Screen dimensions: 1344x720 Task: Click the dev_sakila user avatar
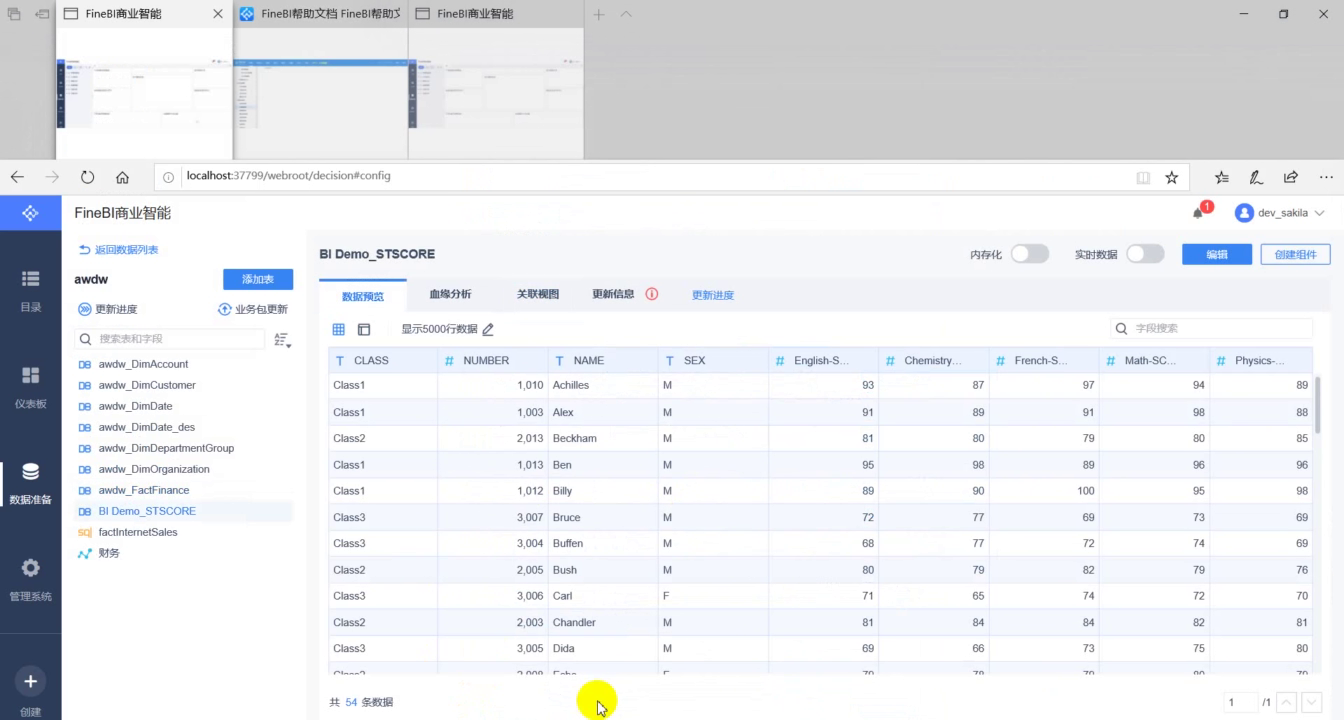[1245, 213]
